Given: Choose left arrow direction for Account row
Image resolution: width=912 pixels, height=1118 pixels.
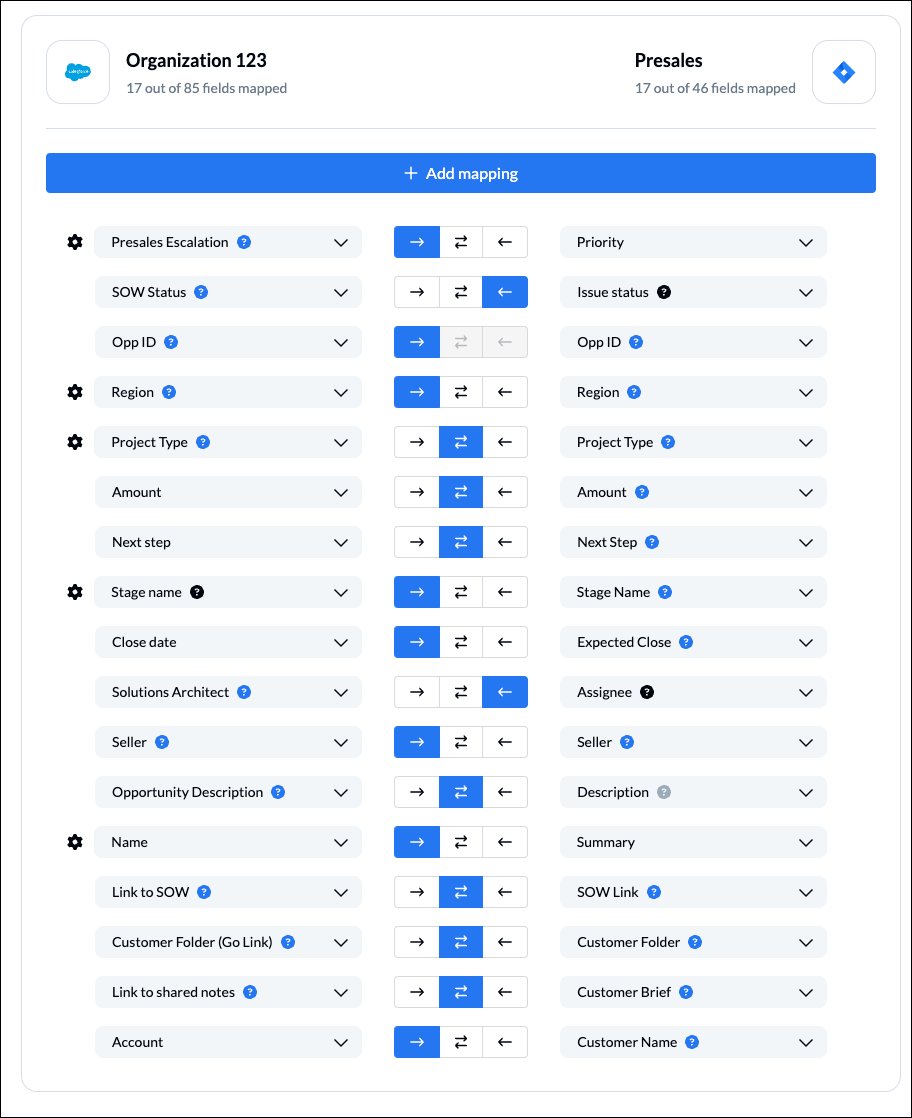Looking at the screenshot, I should coord(505,1042).
